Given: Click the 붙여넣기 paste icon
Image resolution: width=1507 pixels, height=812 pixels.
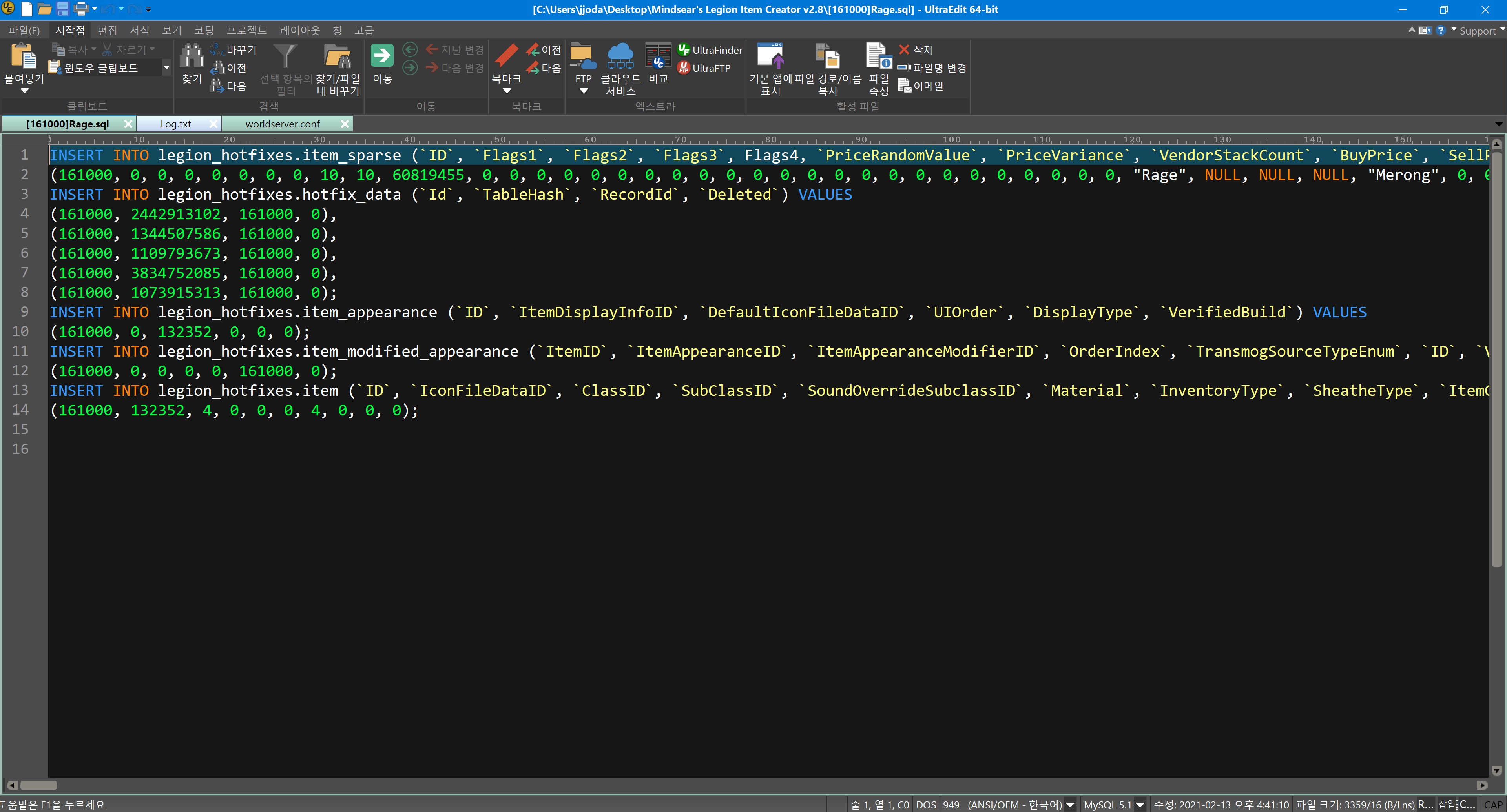Looking at the screenshot, I should coord(24,56).
